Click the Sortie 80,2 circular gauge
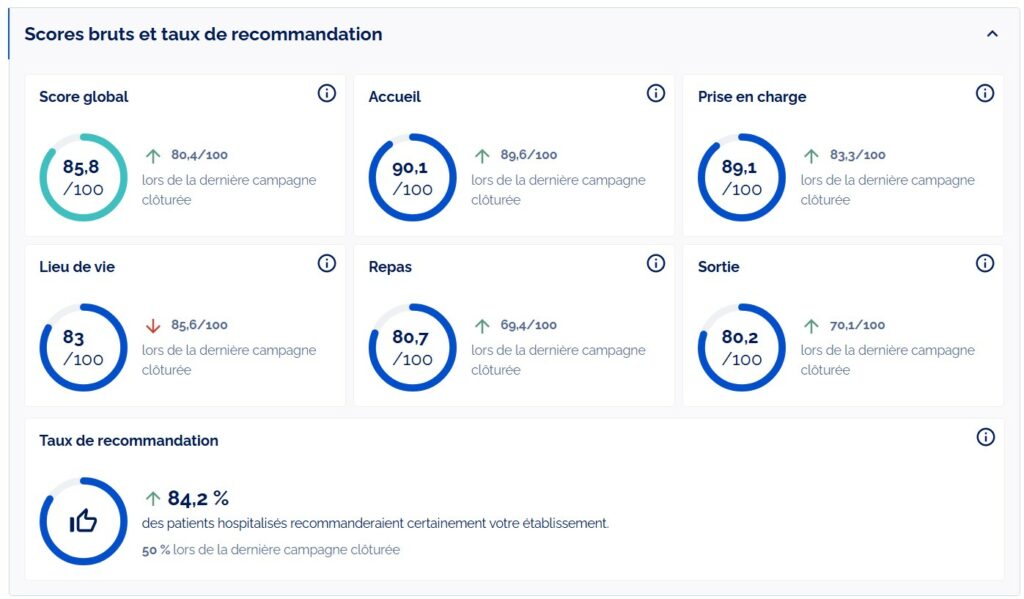The image size is (1024, 599). [741, 347]
